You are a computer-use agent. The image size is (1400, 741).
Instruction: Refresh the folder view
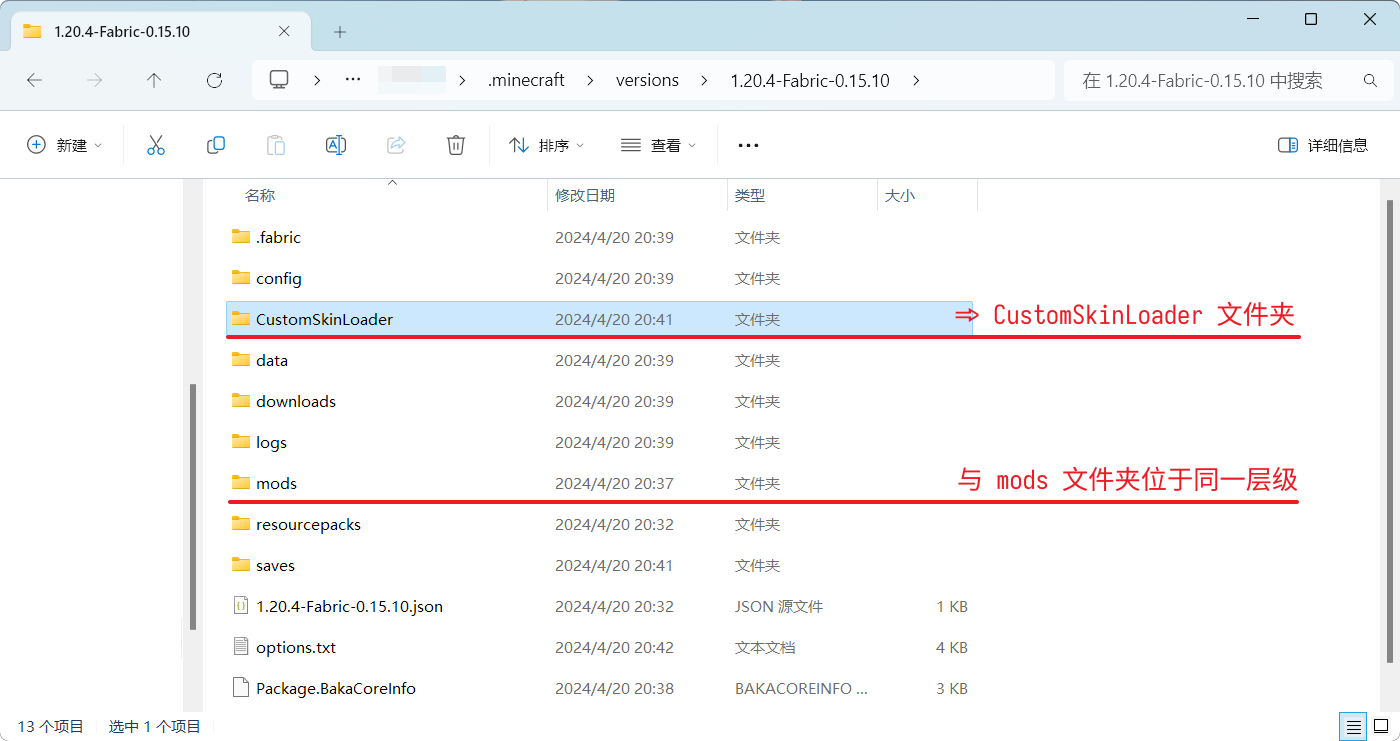(x=214, y=81)
